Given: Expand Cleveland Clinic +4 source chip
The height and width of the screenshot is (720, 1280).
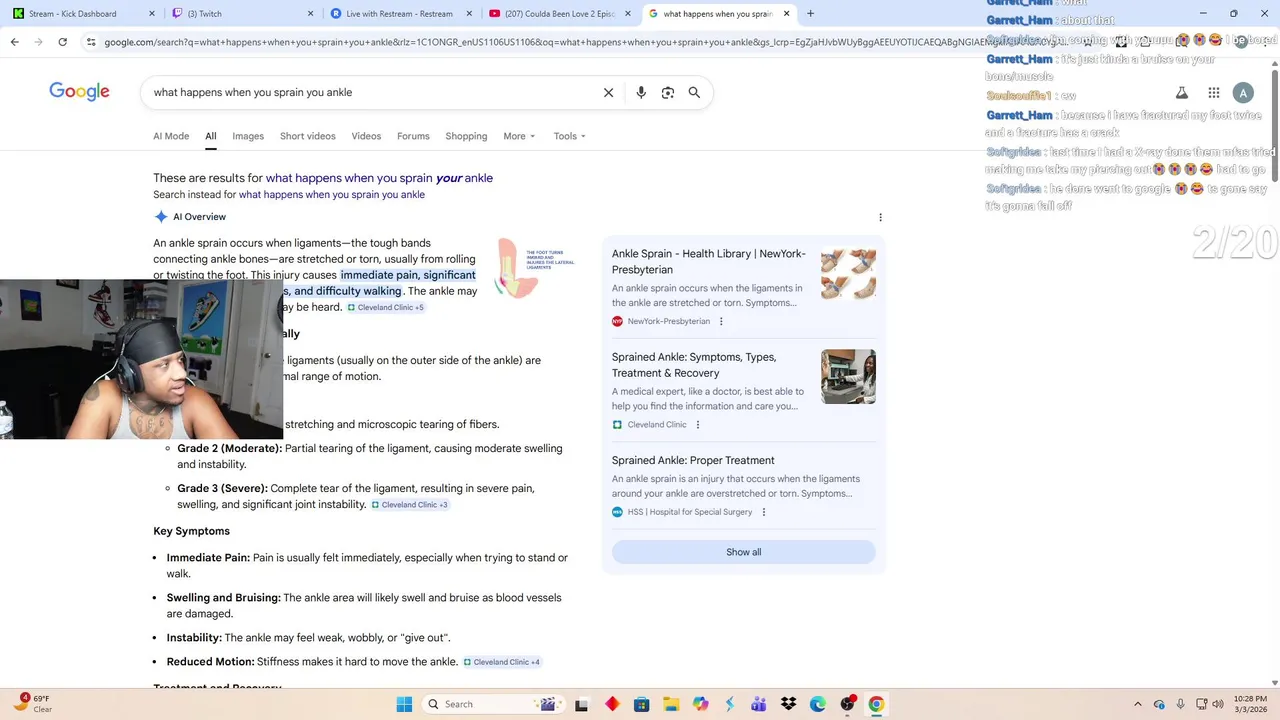Looking at the screenshot, I should 502,662.
